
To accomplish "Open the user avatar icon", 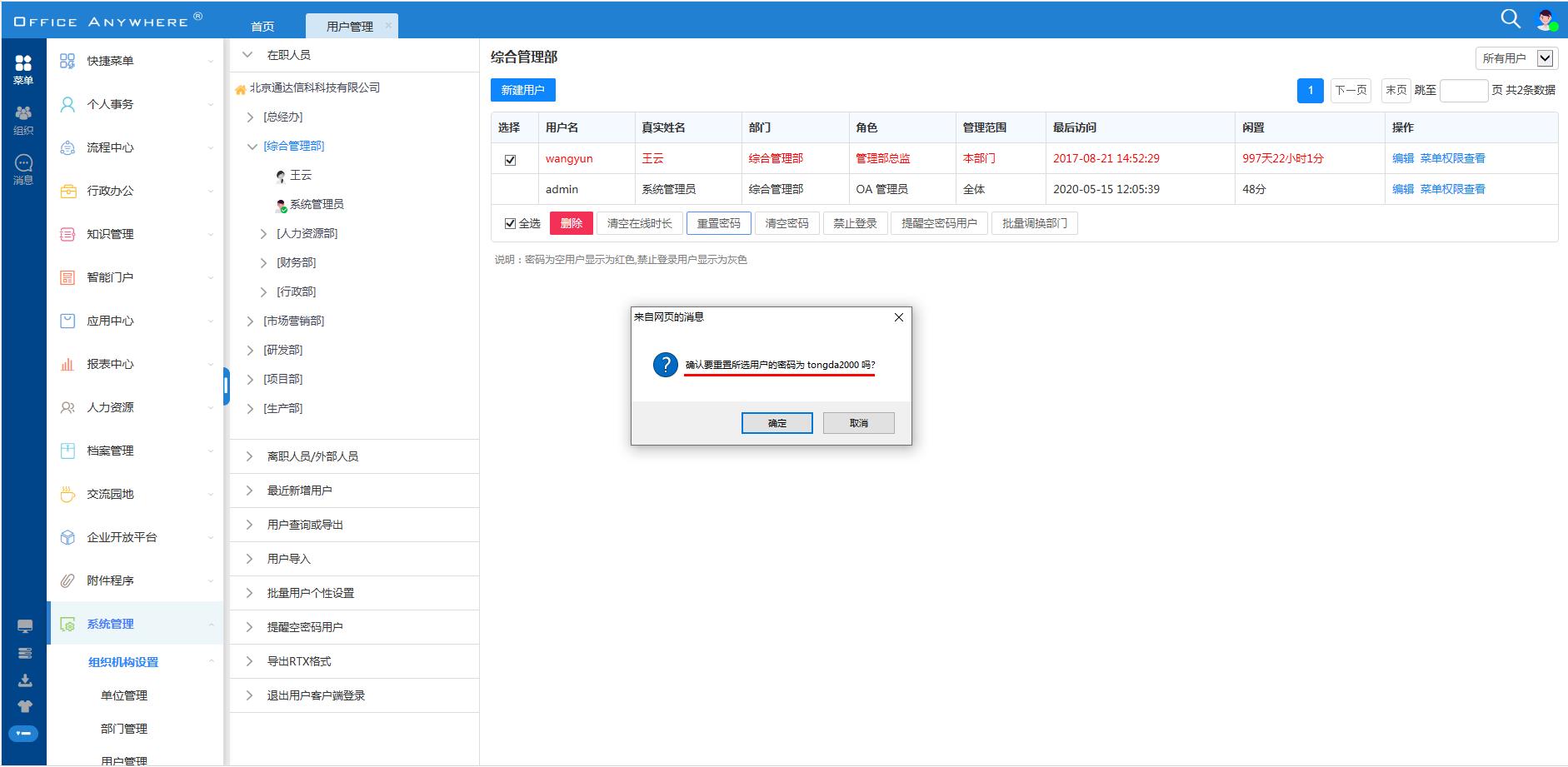I will (1546, 20).
